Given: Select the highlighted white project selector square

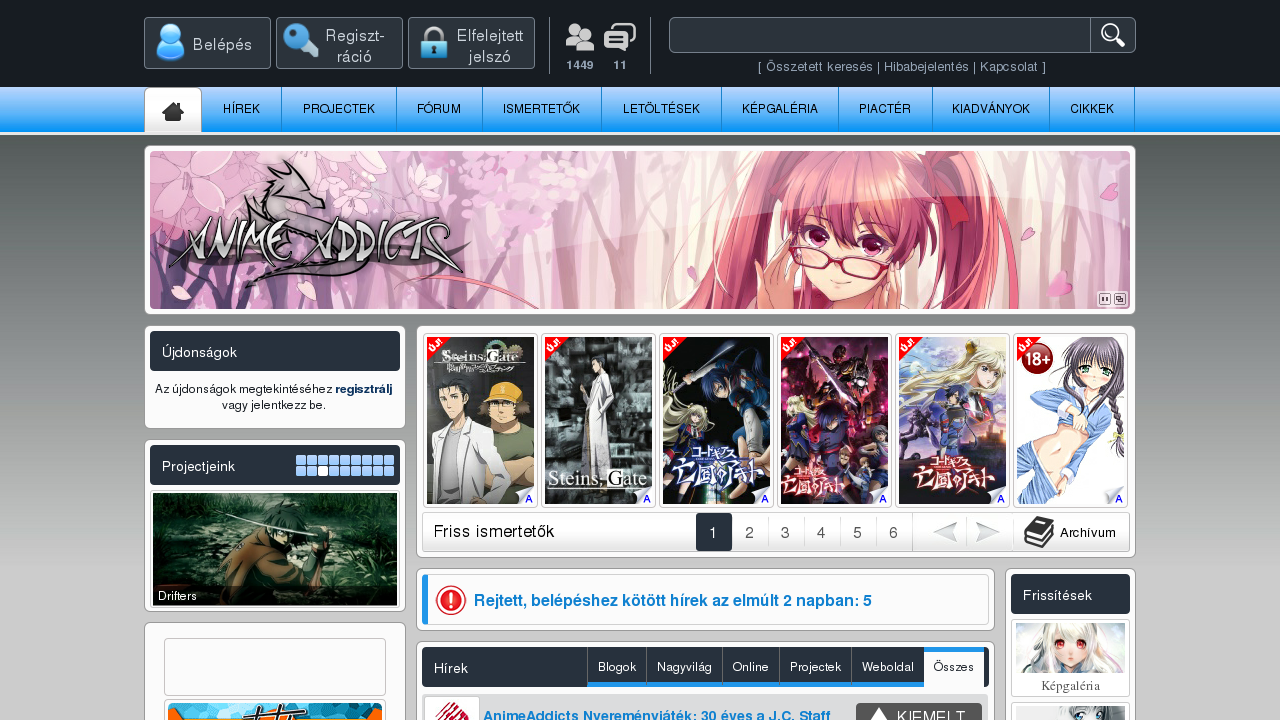Looking at the screenshot, I should [x=323, y=471].
